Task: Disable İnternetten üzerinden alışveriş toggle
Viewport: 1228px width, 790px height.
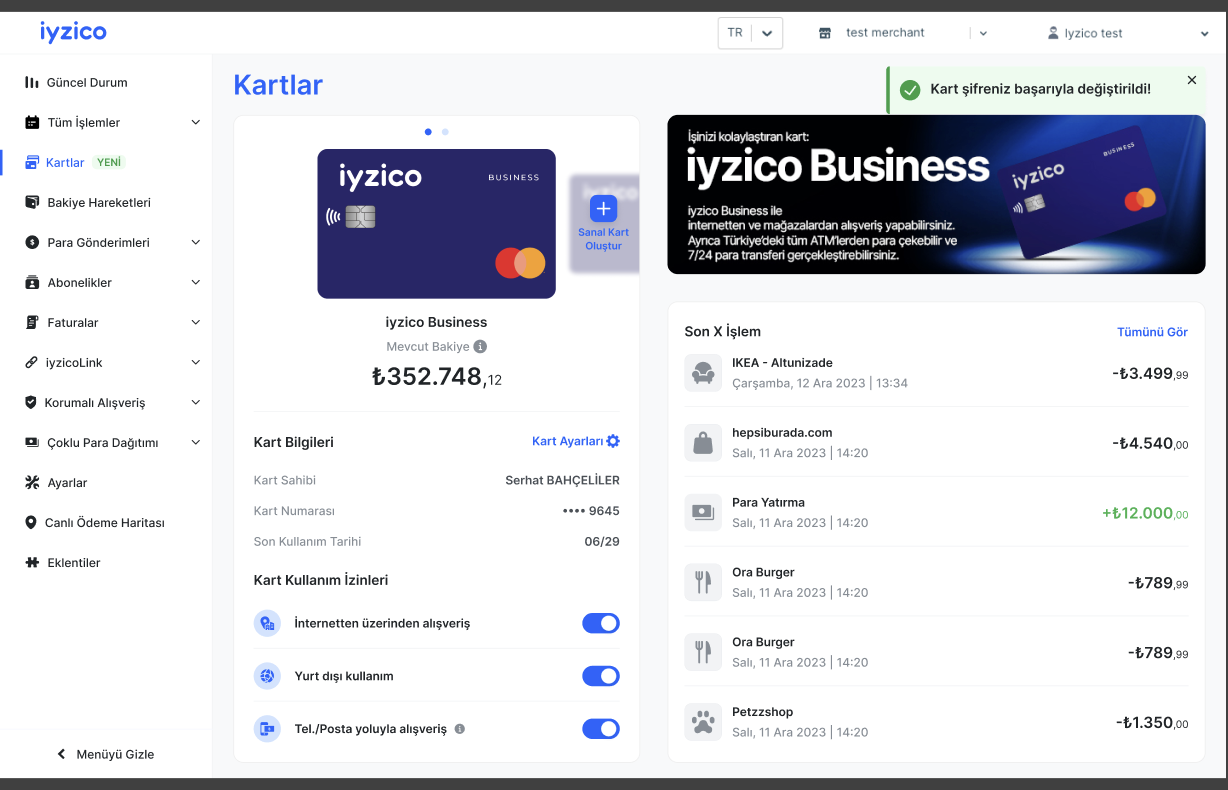Action: pyautogui.click(x=601, y=623)
